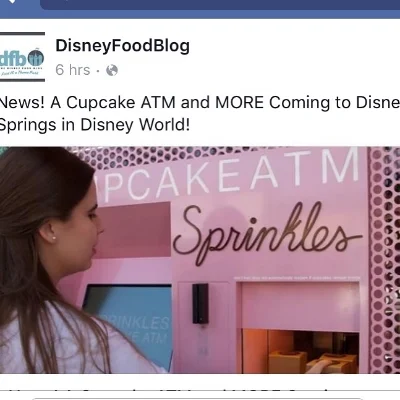Viewport: 400px width, 400px height.
Task: Open the post via the 6 hrs timestamp
Action: 73,70
